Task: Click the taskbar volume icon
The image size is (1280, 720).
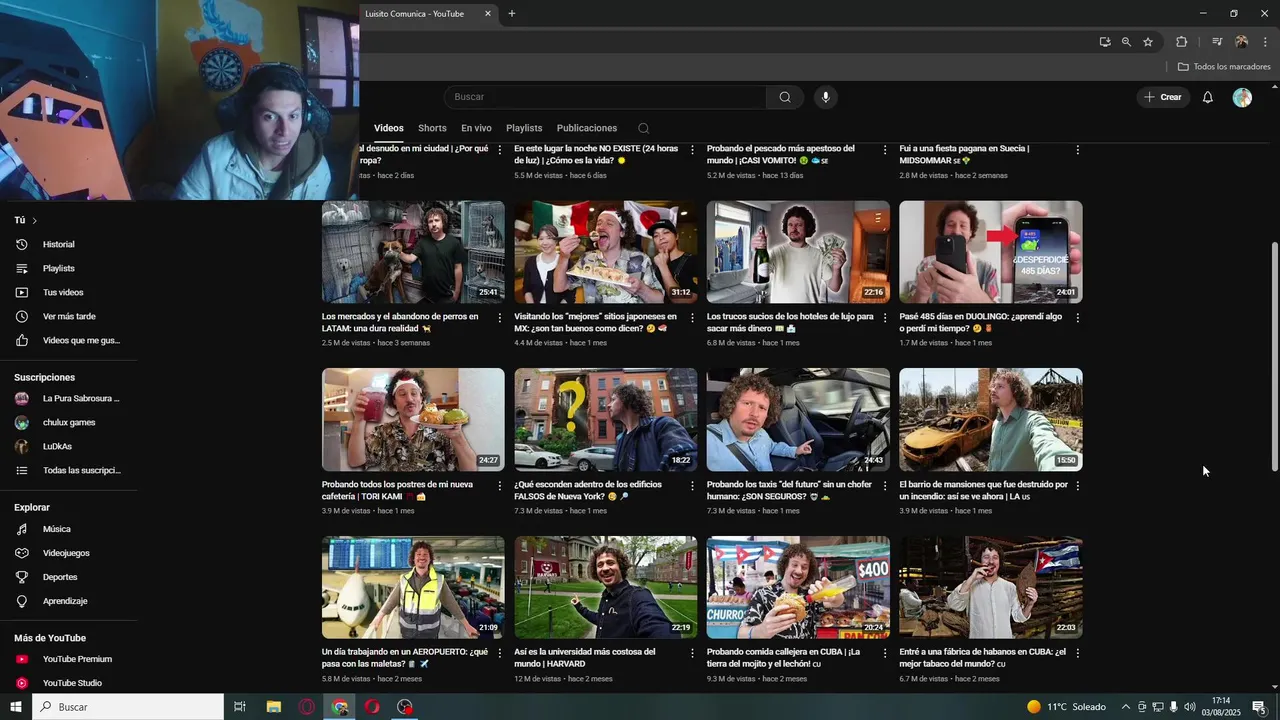Action: (1189, 707)
